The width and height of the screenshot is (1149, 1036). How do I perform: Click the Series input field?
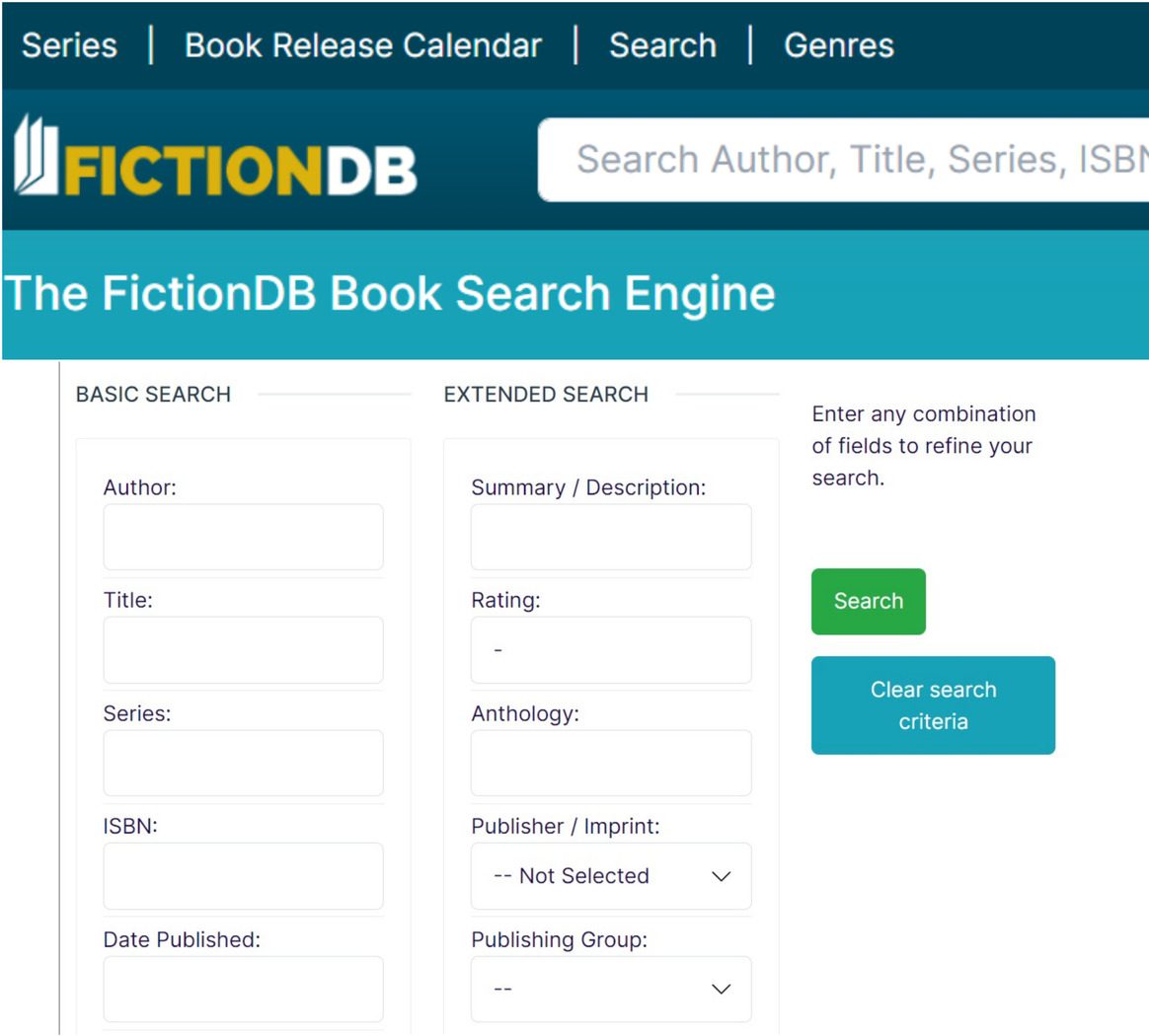(242, 762)
